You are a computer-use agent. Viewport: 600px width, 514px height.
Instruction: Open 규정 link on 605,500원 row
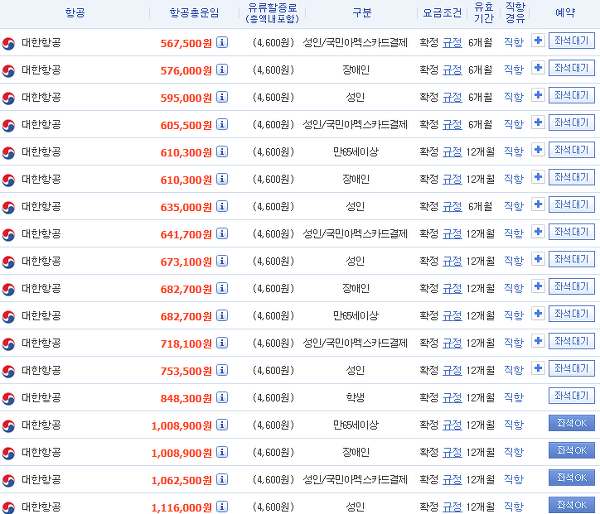tap(452, 125)
